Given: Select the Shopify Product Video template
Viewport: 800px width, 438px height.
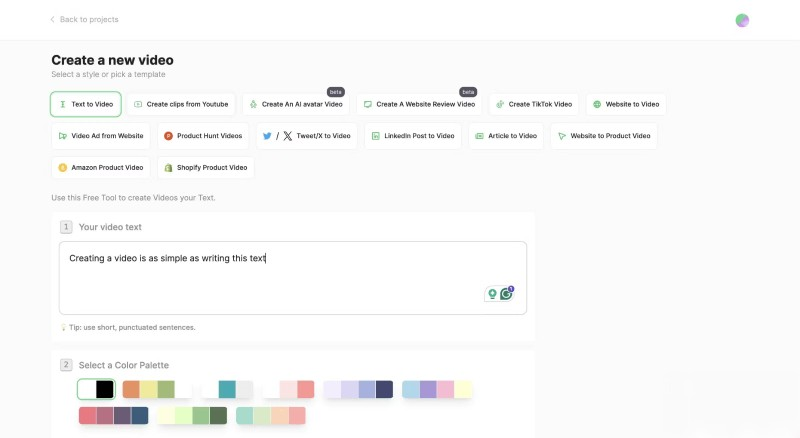Looking at the screenshot, I should pos(205,167).
